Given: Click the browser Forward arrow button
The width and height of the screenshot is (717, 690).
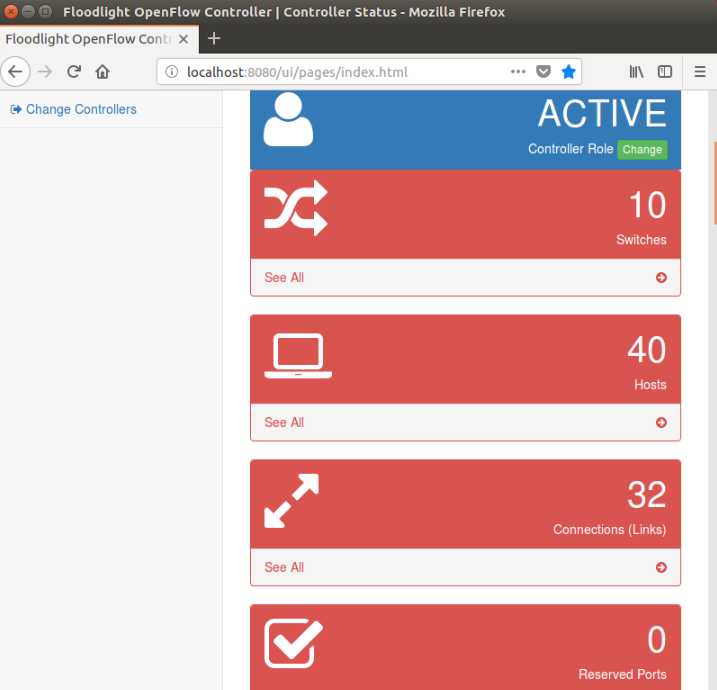Looking at the screenshot, I should [x=45, y=72].
